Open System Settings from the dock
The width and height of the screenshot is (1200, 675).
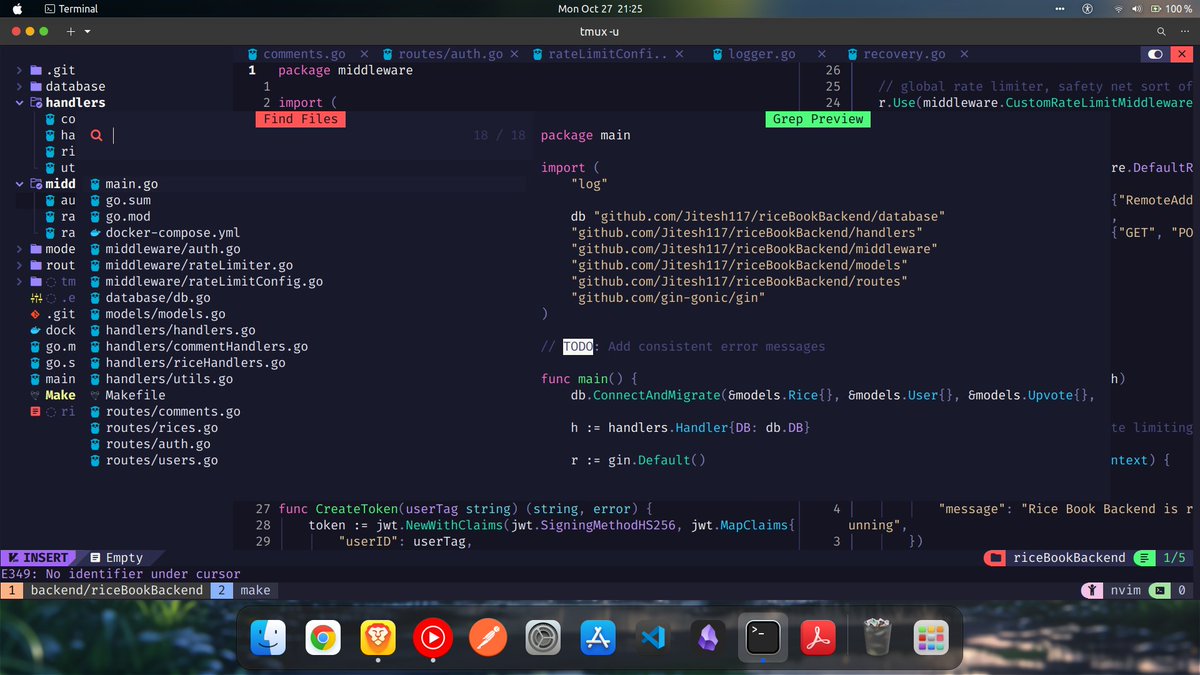pos(543,636)
